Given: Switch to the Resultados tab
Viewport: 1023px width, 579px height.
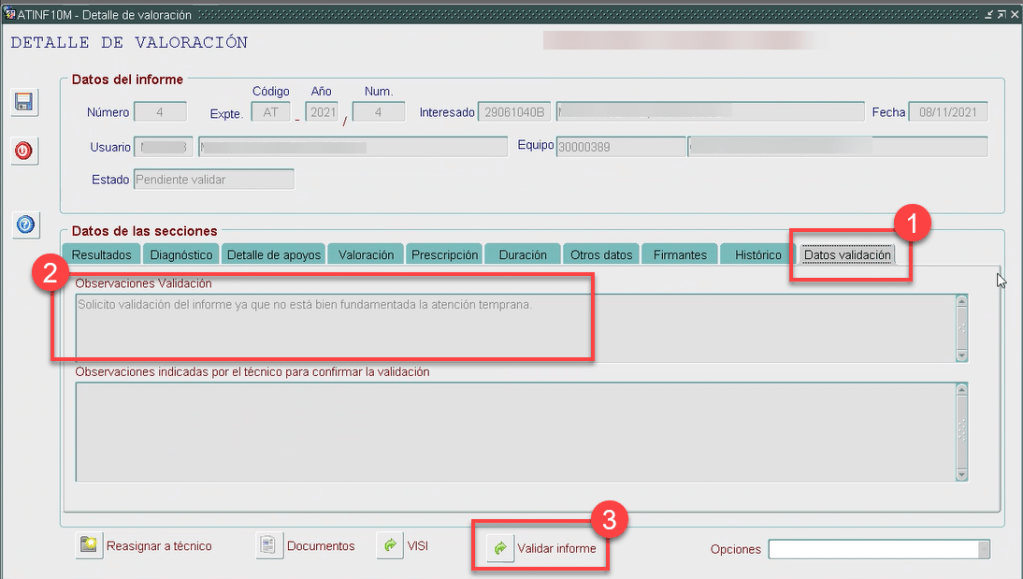Looking at the screenshot, I should click(x=101, y=255).
